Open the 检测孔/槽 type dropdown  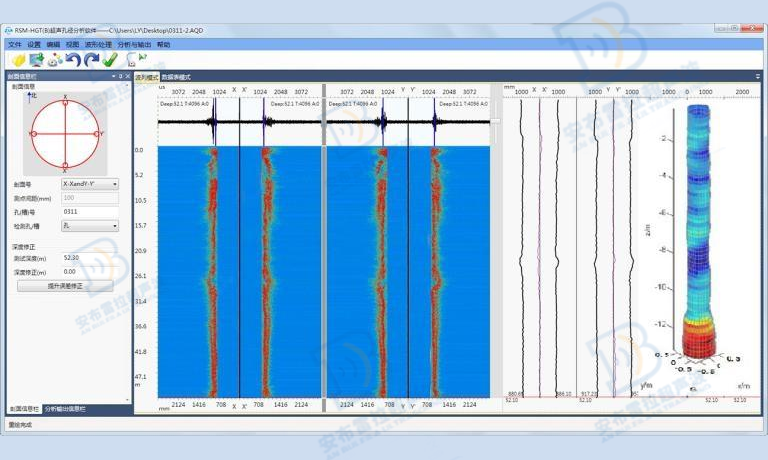tap(90, 226)
